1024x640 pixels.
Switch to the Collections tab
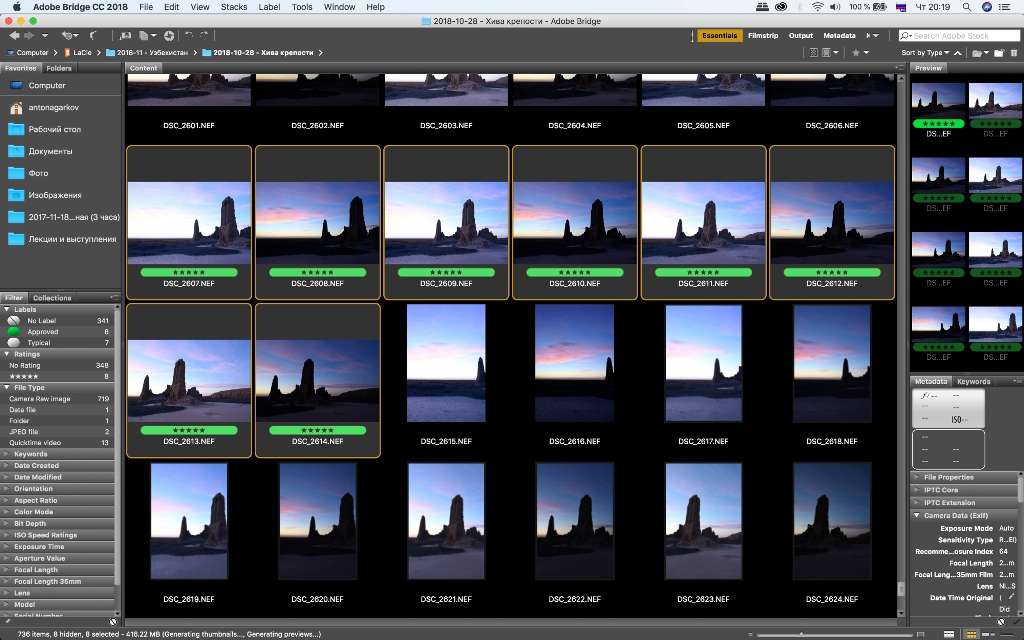[52, 298]
